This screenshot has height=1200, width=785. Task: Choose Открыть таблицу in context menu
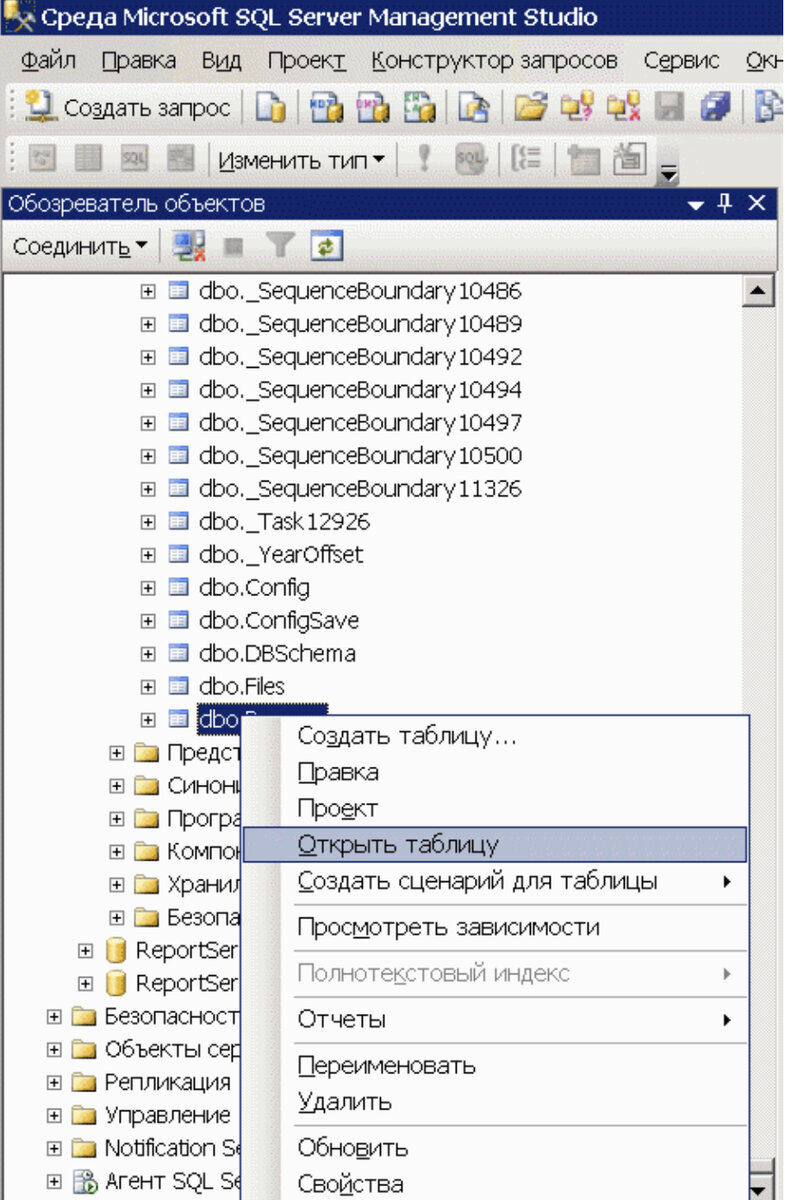(x=496, y=844)
